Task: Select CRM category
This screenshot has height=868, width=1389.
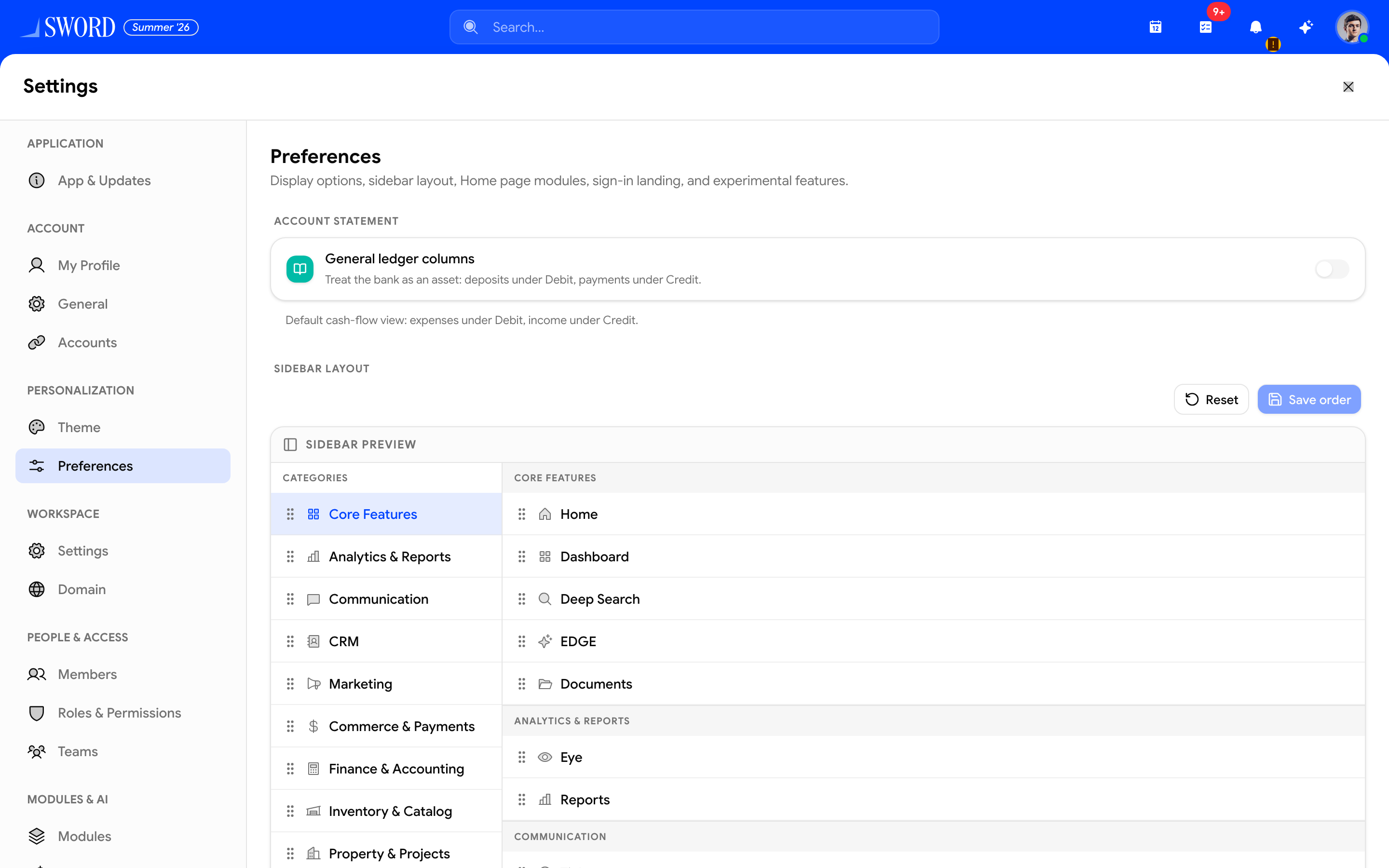Action: coord(386,641)
